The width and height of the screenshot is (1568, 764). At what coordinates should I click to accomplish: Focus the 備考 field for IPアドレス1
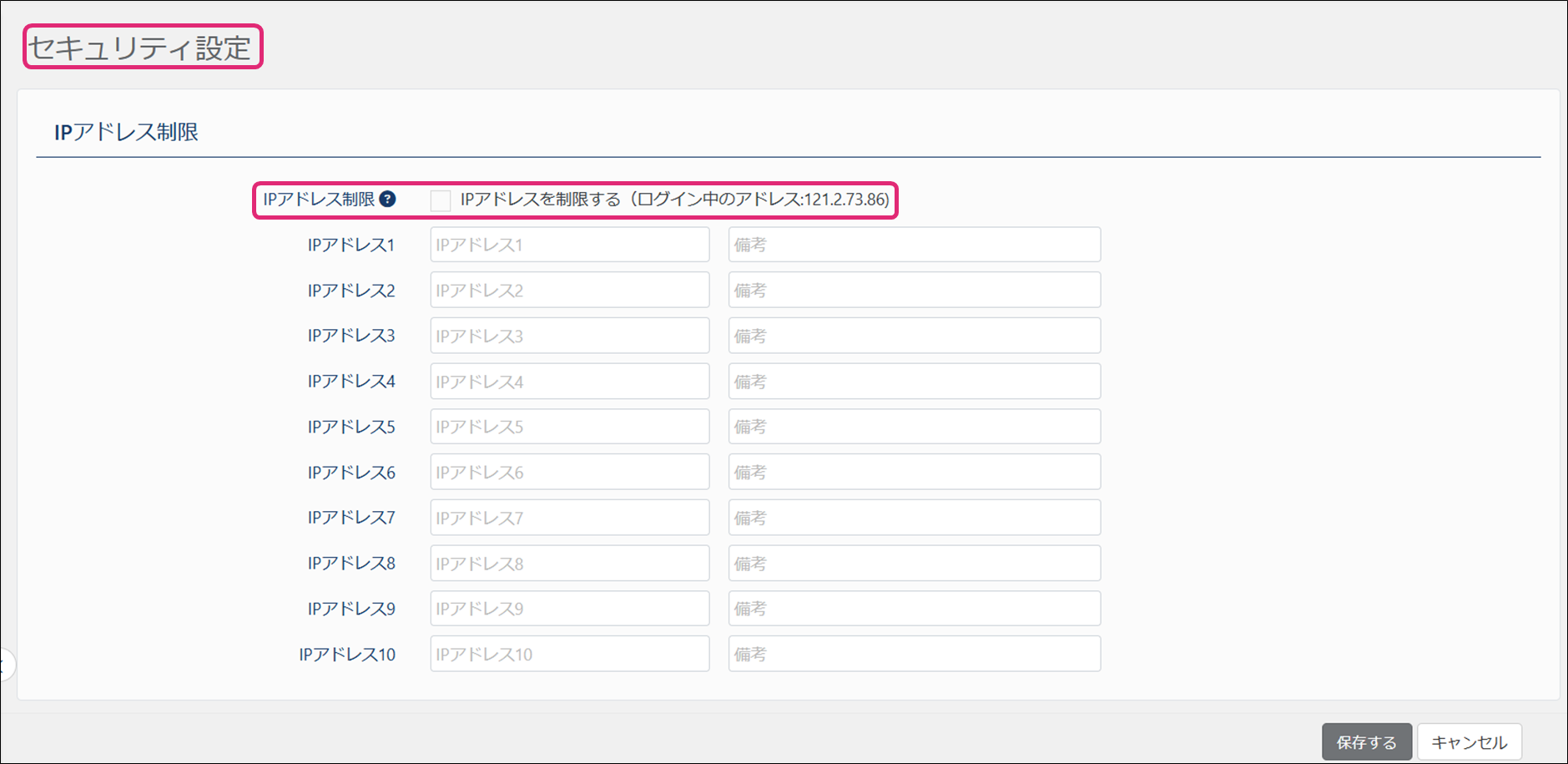(914, 245)
